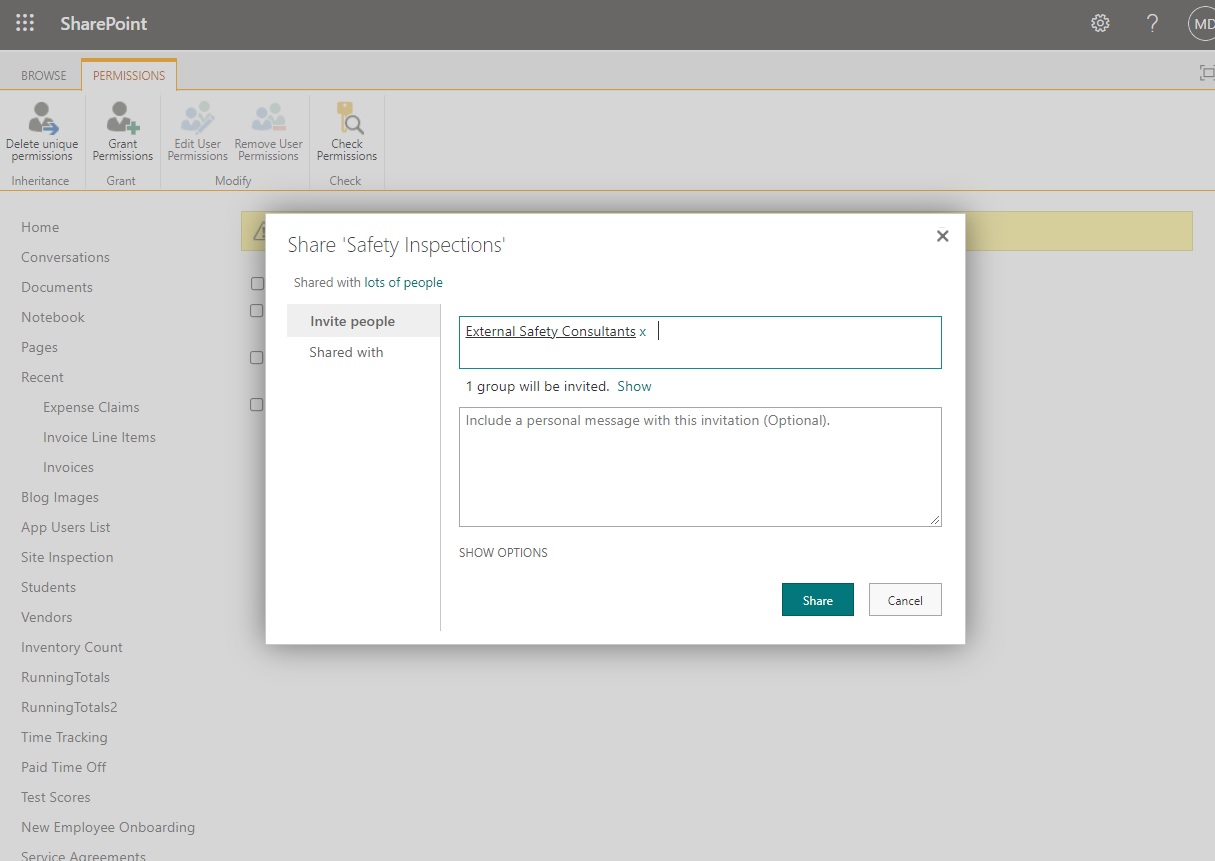This screenshot has width=1215, height=861.
Task: Tick the first checkbox behind the dialog
Action: (x=257, y=284)
